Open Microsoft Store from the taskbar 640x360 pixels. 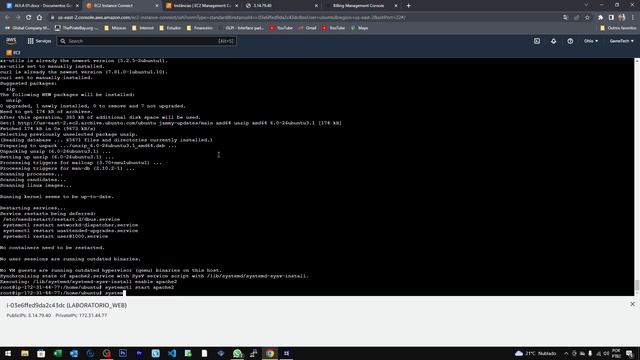pyautogui.click(x=41, y=353)
